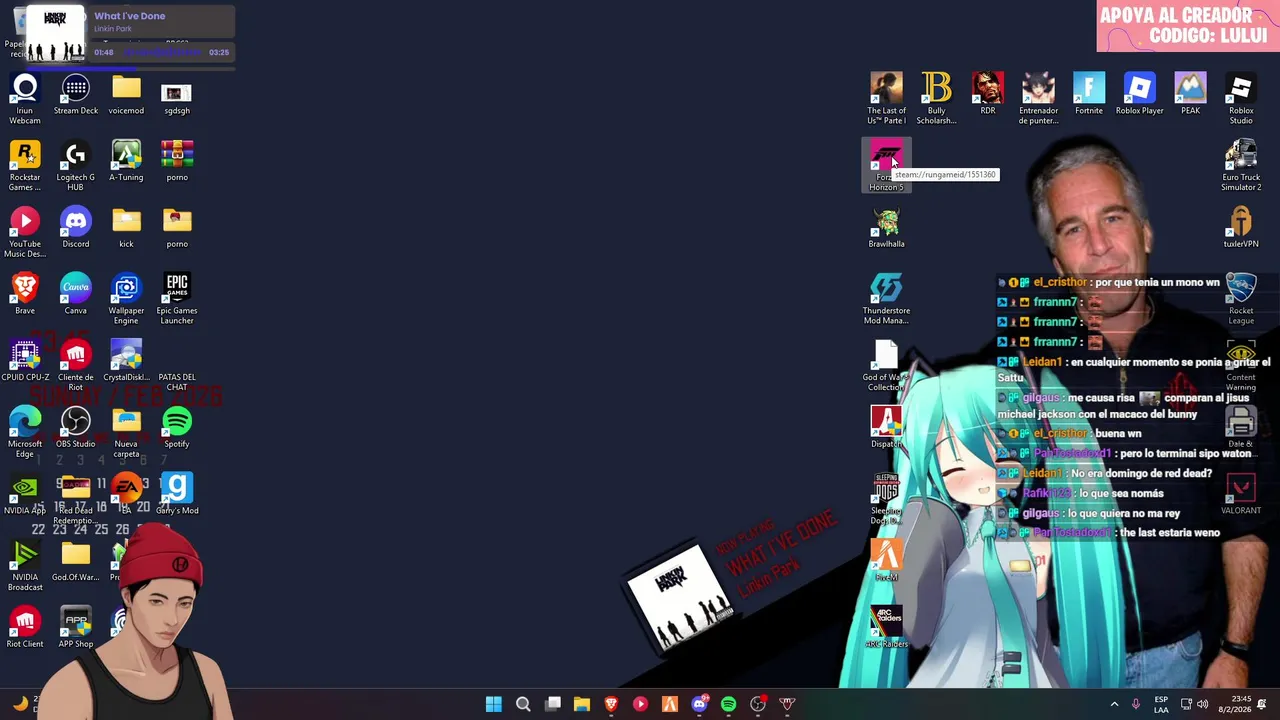Image resolution: width=1280 pixels, height=720 pixels.
Task: Switch to Discord on the taskbar
Action: (x=699, y=704)
